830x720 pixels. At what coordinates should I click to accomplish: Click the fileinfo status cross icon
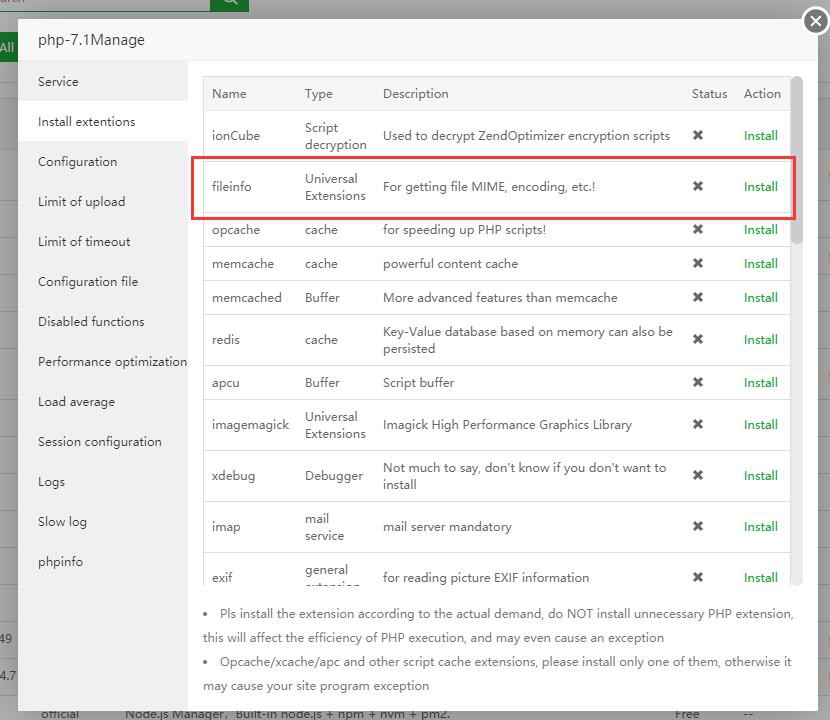[x=698, y=186]
